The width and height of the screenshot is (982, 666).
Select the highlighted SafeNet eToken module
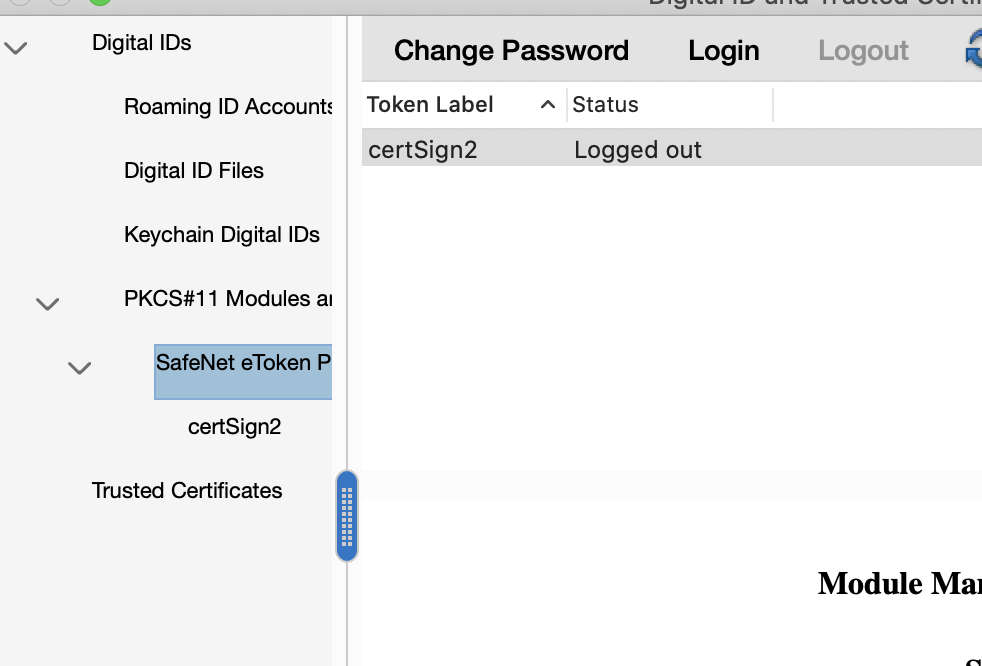pos(242,363)
